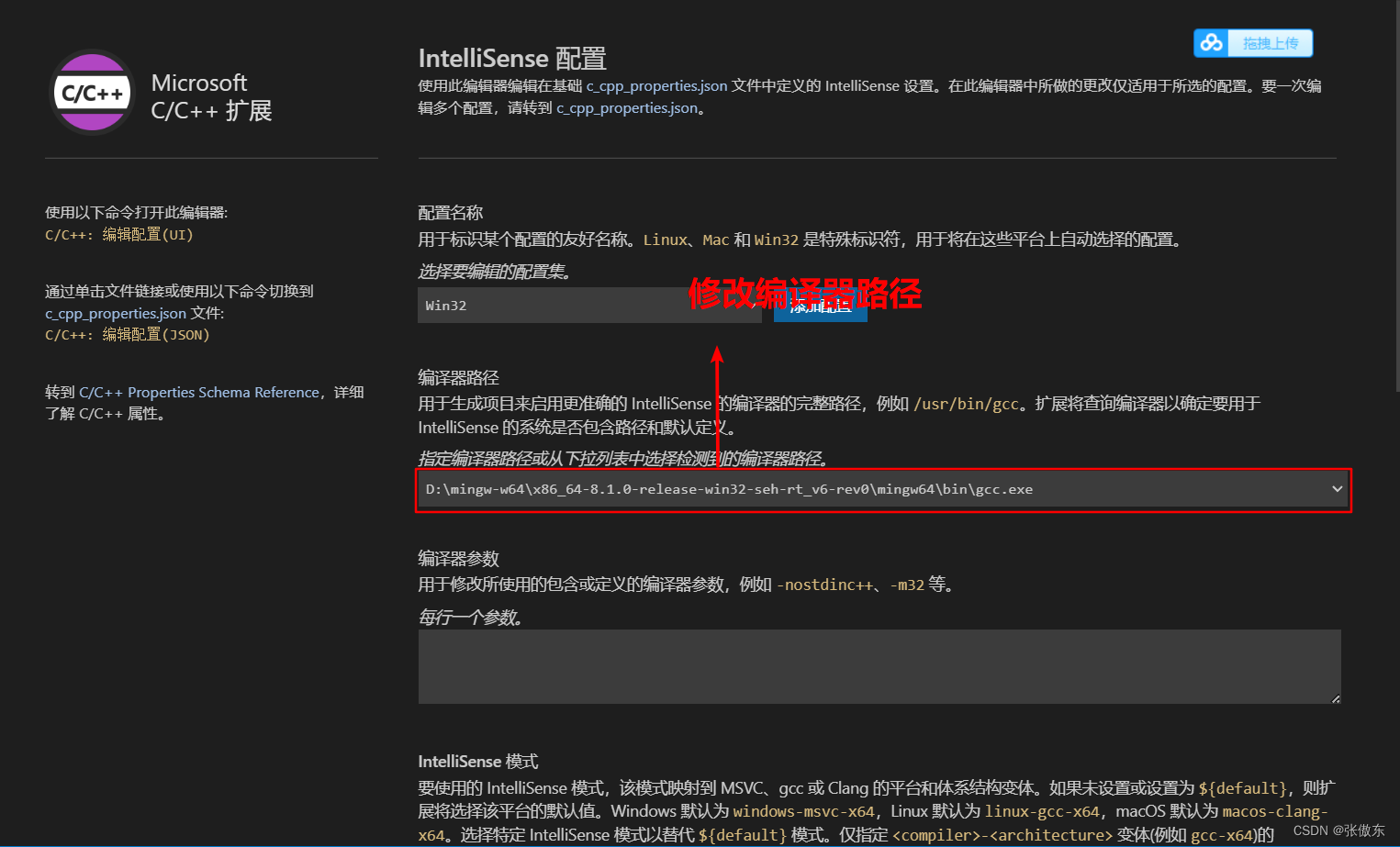Expand the compiler path dropdown

[881, 489]
